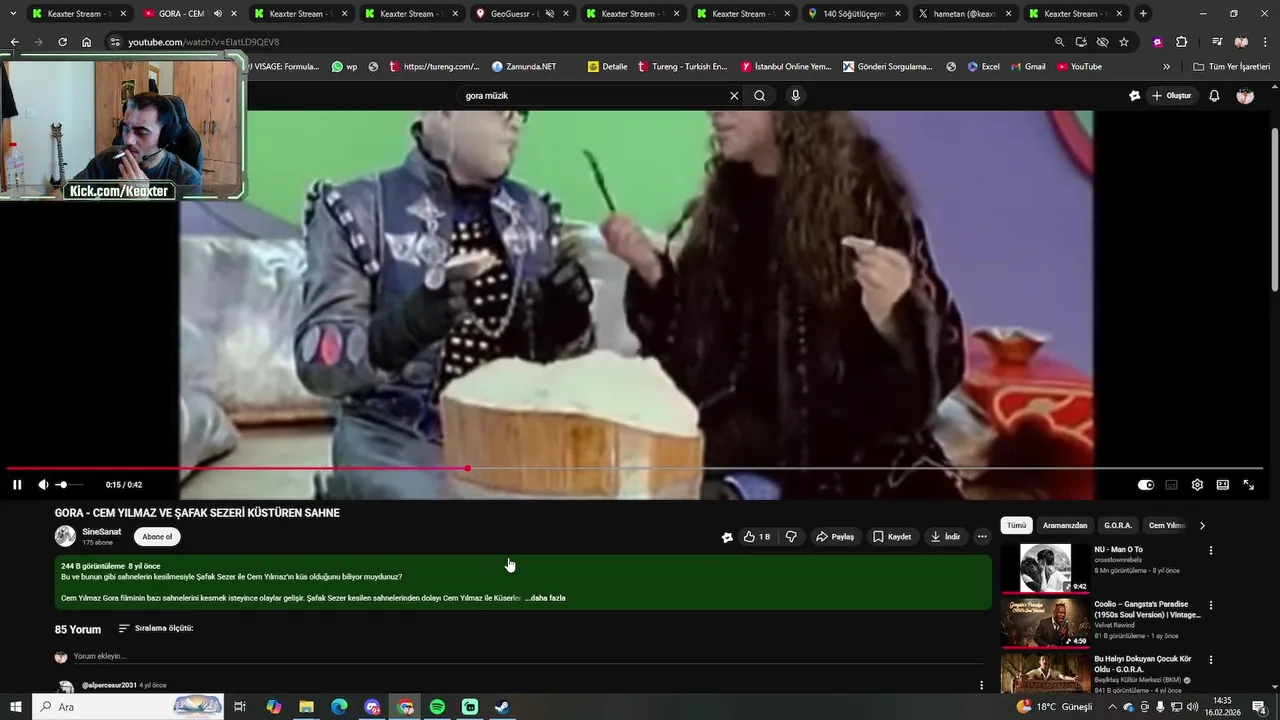Select the Aramanızdan filter chip

coord(1065,526)
